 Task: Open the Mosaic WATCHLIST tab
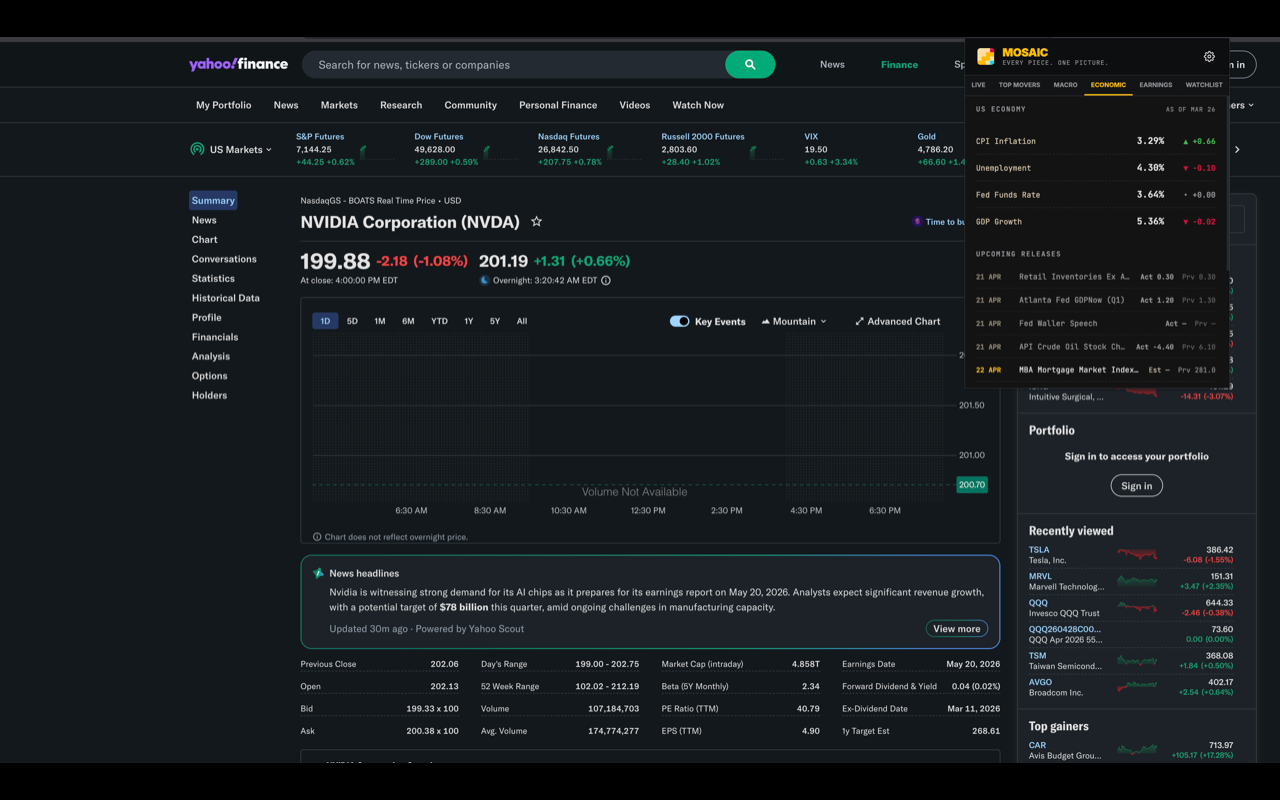click(x=1204, y=85)
